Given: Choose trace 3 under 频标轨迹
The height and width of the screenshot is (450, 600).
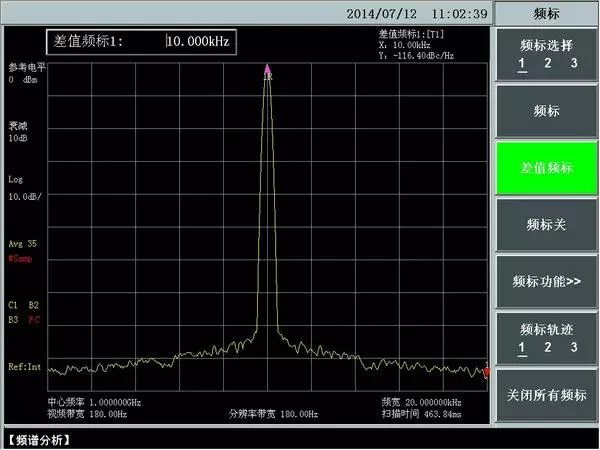Looking at the screenshot, I should (574, 347).
